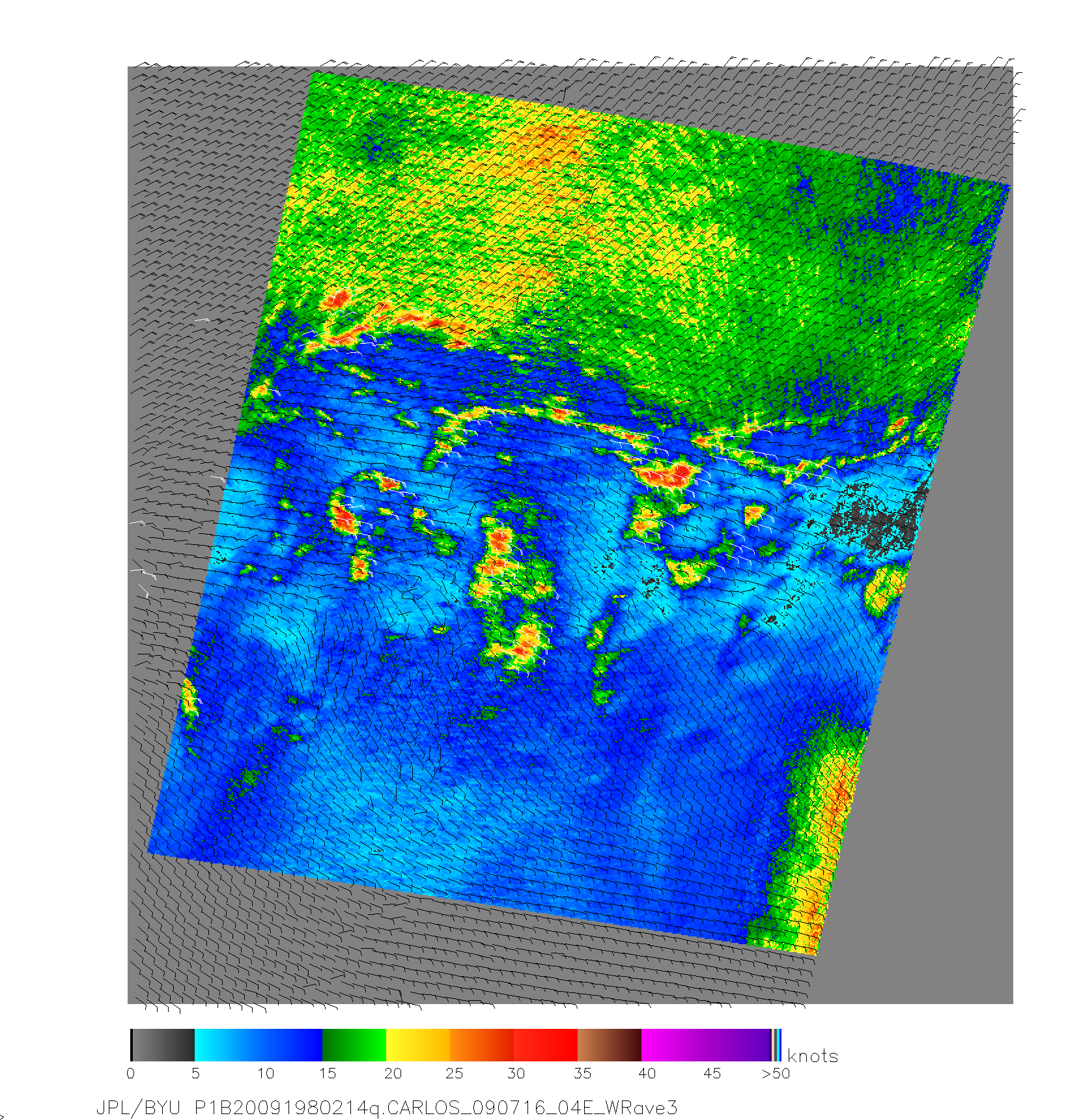Click the JPL/BYU CARLOS filename caption
The height and width of the screenshot is (1120, 1081).
click(387, 1108)
